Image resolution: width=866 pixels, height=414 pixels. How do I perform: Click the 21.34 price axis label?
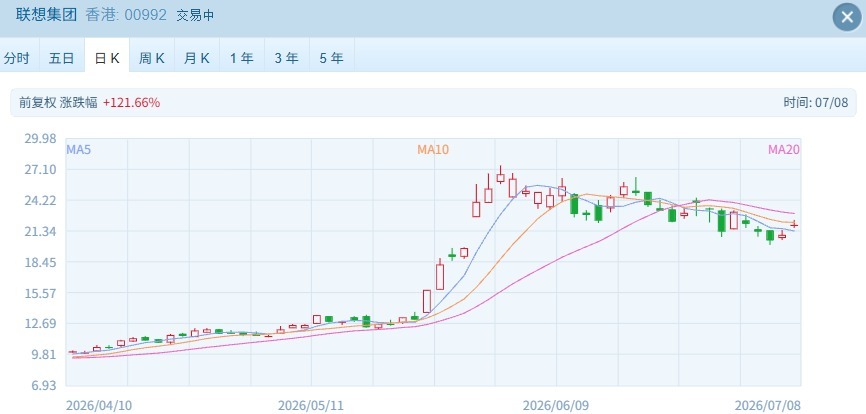coord(40,231)
